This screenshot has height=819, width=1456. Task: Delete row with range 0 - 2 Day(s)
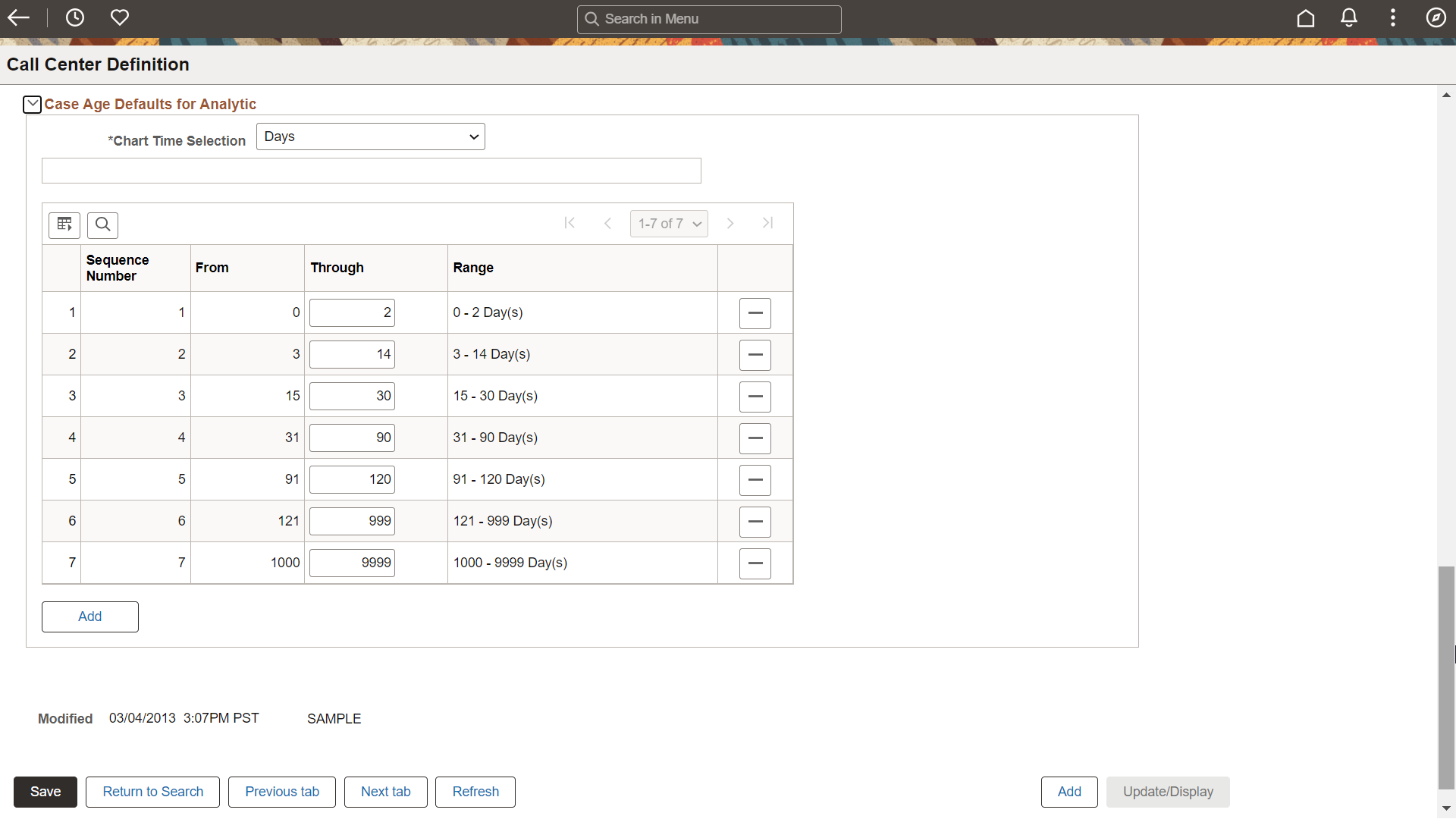pyautogui.click(x=755, y=313)
